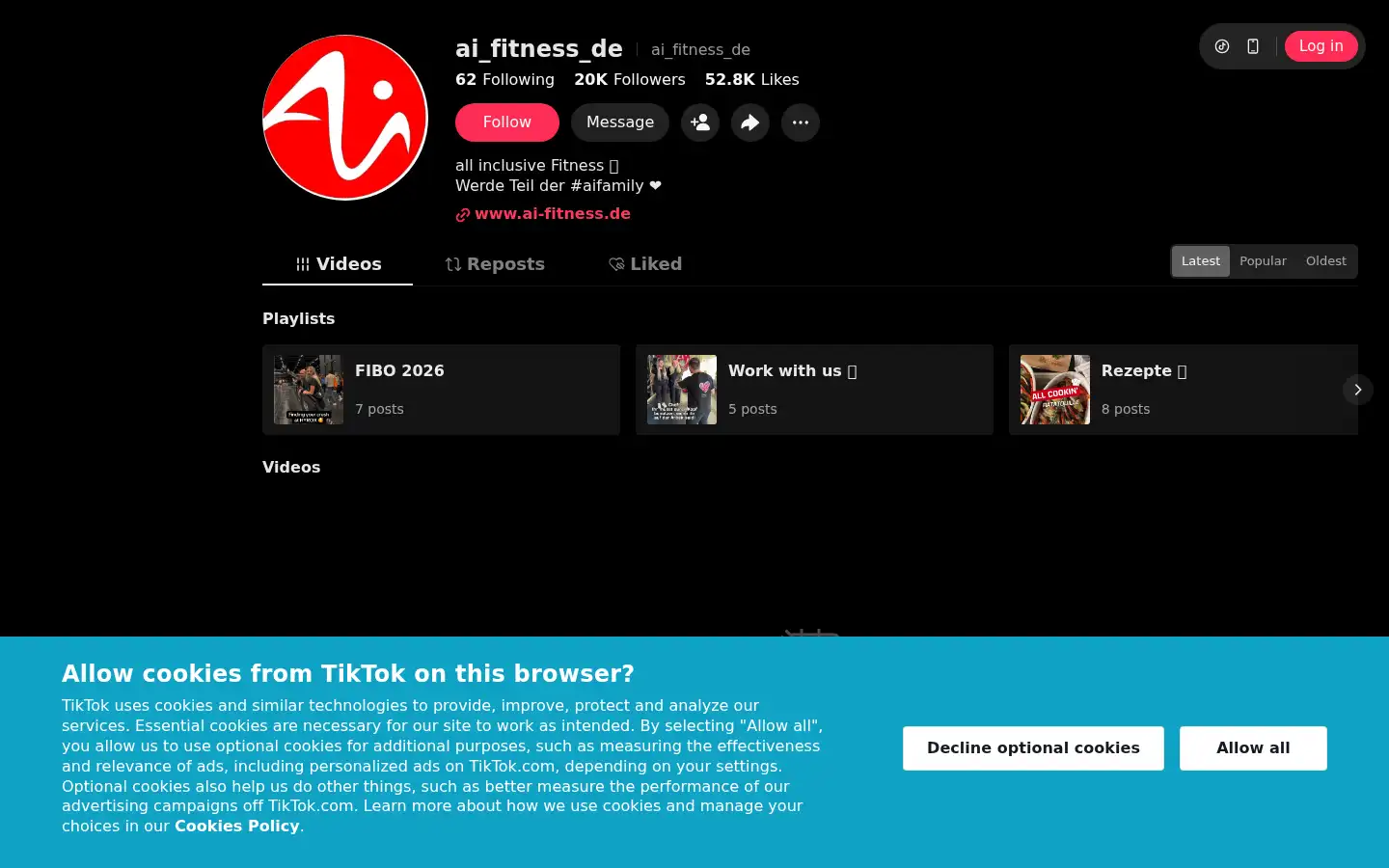The height and width of the screenshot is (868, 1389).
Task: Click the Videos tab grid icon
Action: [303, 264]
